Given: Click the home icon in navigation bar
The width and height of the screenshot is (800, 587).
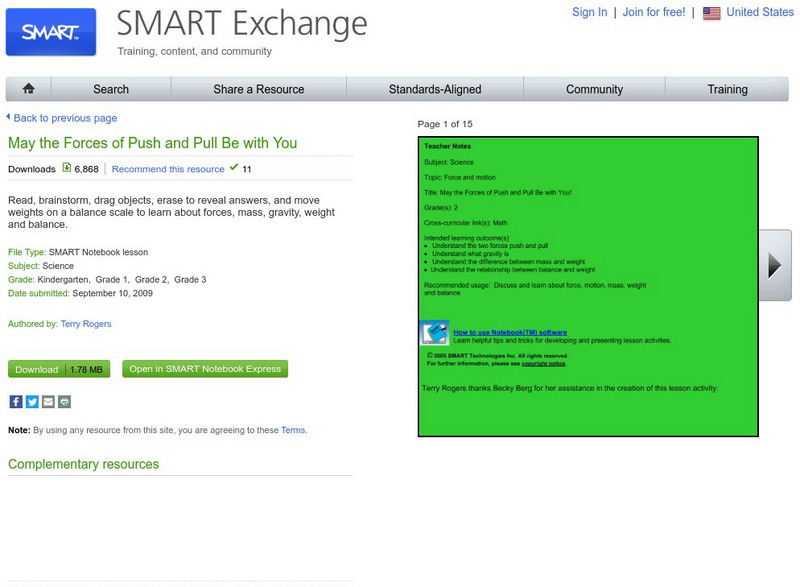Looking at the screenshot, I should [x=28, y=89].
